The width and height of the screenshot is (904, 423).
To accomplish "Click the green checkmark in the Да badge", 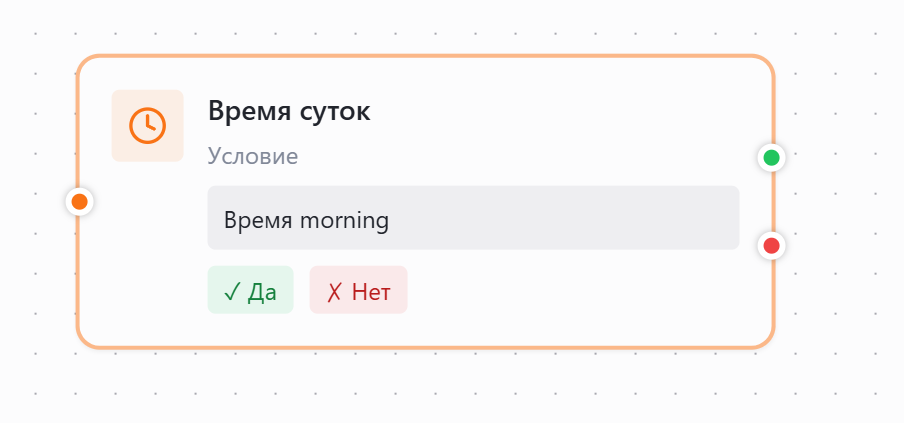I will pyautogui.click(x=231, y=291).
